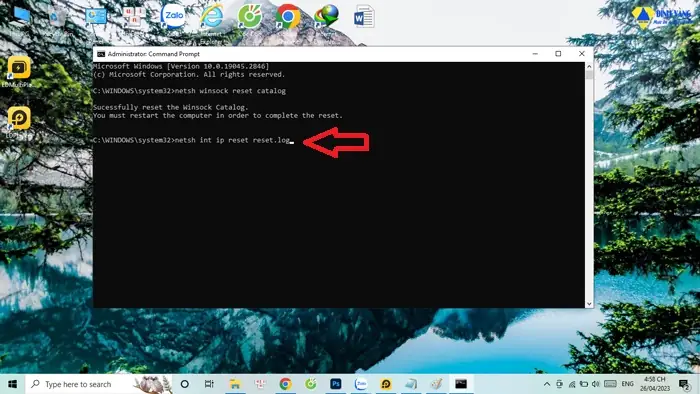This screenshot has width=700, height=394.
Task: Show hidden system tray icons
Action: [547, 384]
